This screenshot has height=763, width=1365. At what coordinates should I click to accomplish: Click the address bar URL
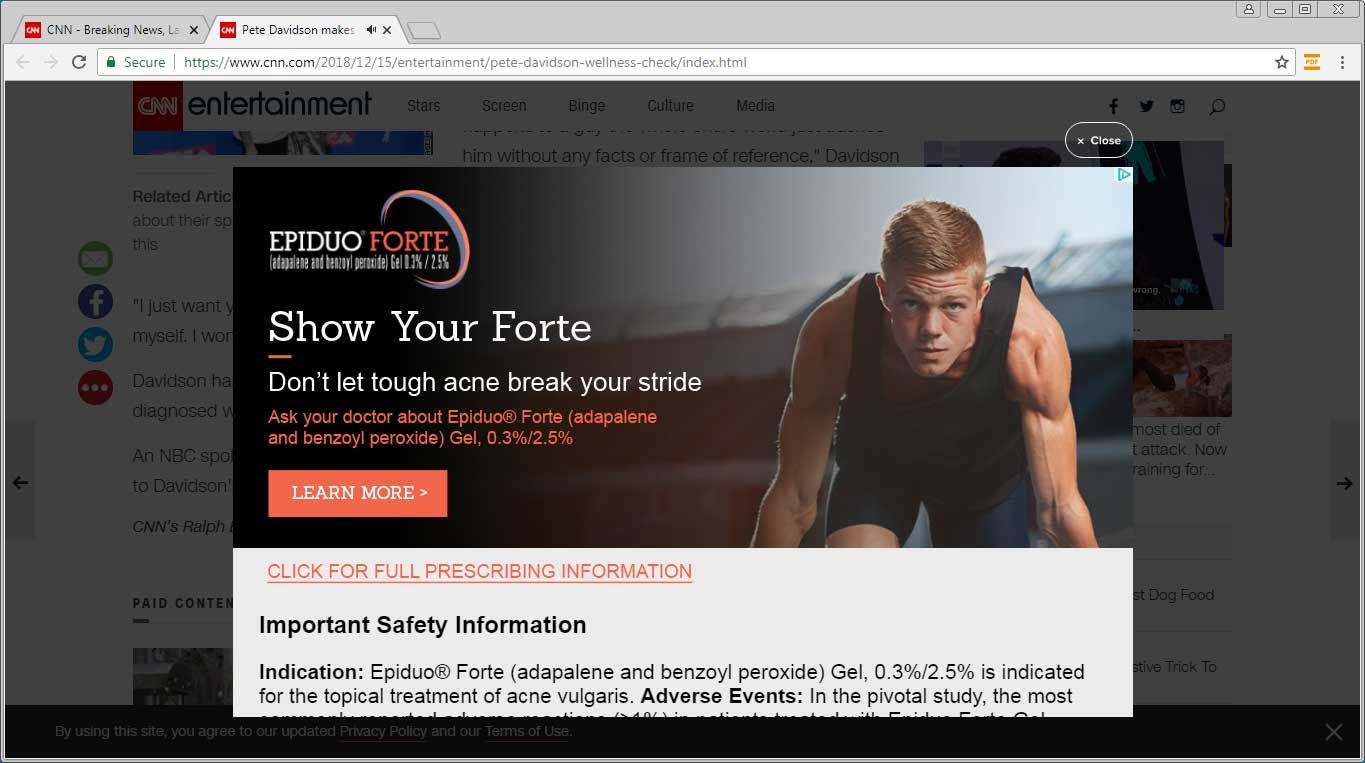tap(465, 62)
